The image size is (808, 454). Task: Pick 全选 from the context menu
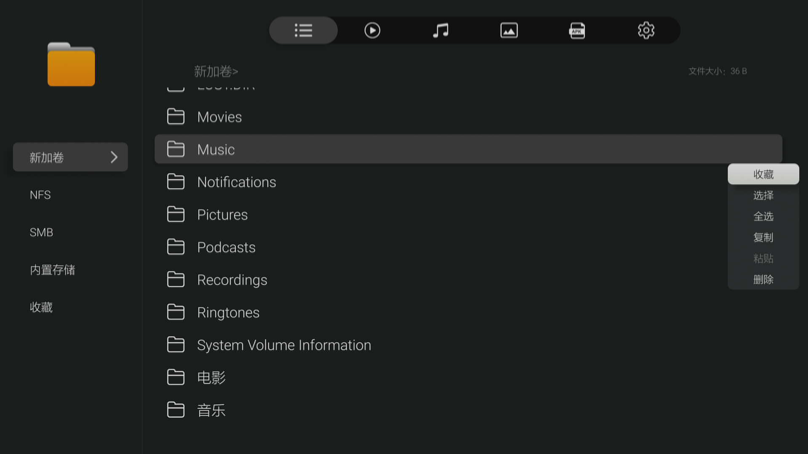point(763,217)
